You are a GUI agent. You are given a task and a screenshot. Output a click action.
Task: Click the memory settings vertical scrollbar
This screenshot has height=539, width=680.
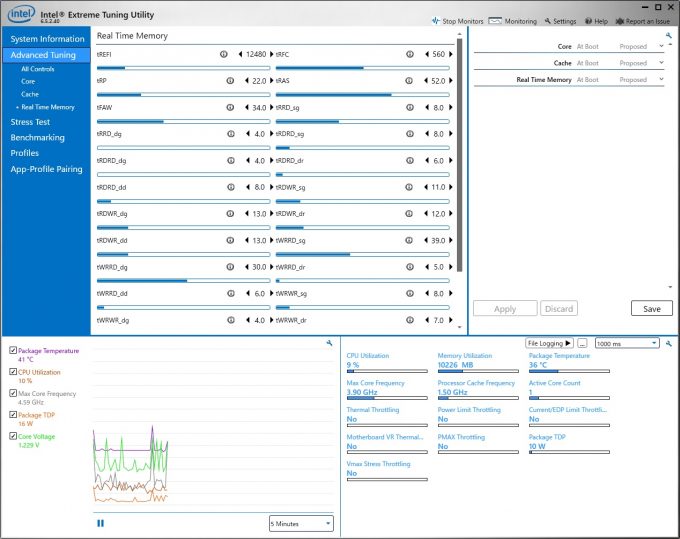[460, 155]
